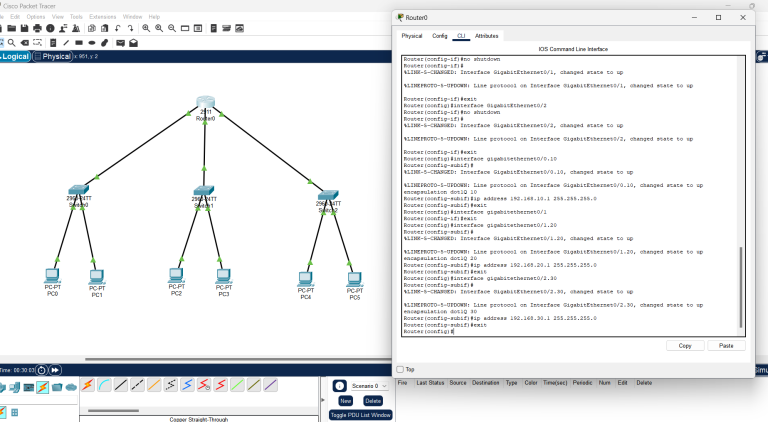The width and height of the screenshot is (768, 422).
Task: Open the Tools menu
Action: pyautogui.click(x=76, y=17)
